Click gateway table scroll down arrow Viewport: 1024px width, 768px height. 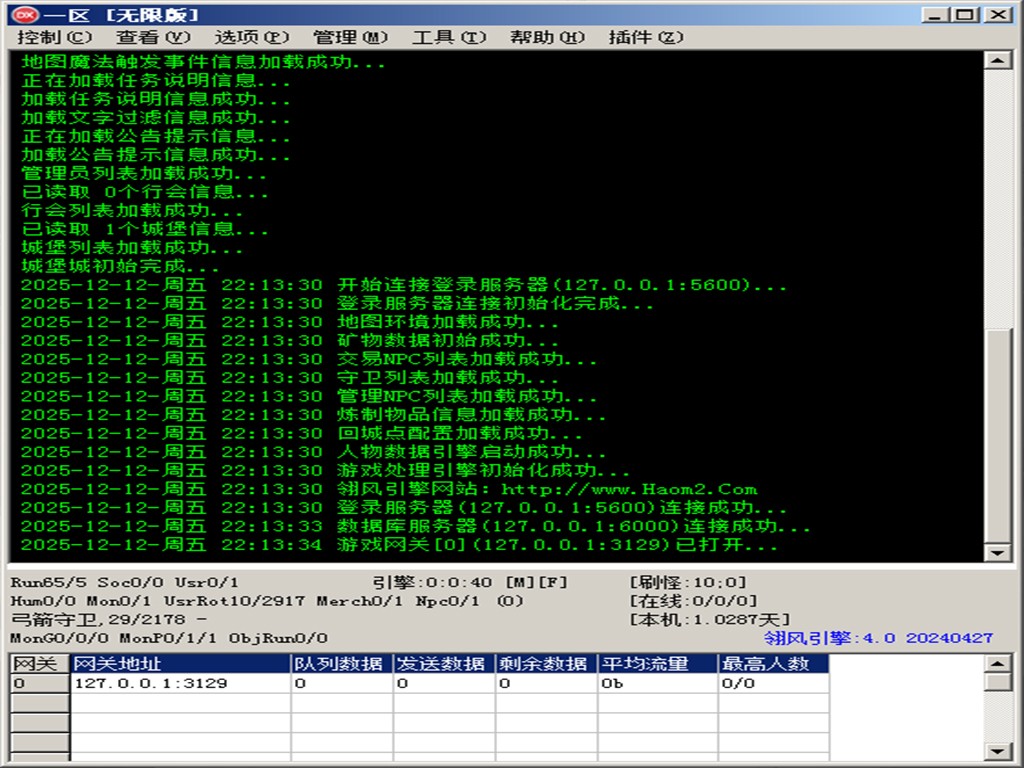click(x=997, y=752)
